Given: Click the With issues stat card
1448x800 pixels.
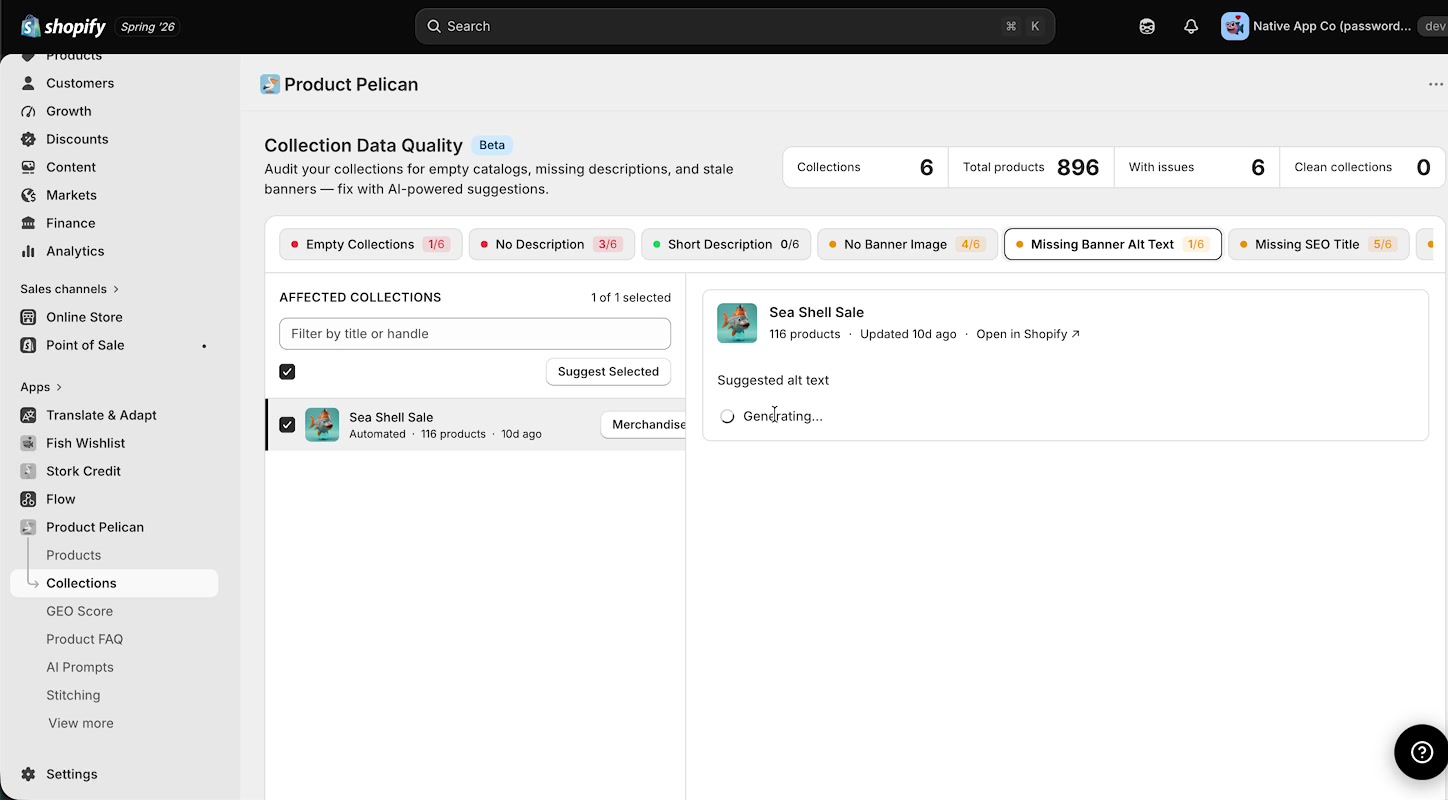Looking at the screenshot, I should (1197, 167).
